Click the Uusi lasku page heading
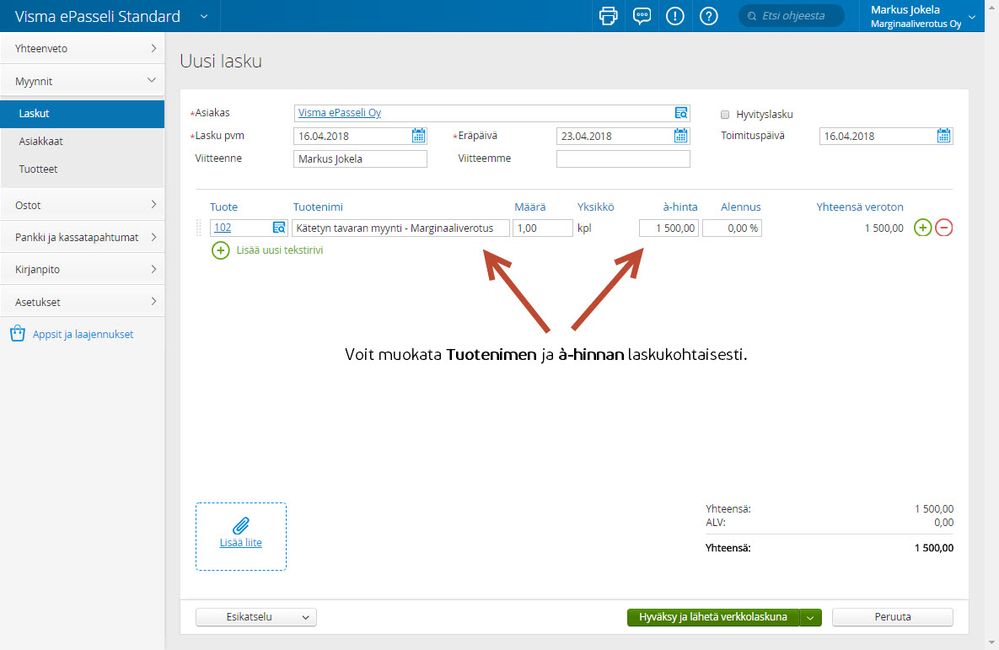This screenshot has width=999, height=650. point(221,61)
